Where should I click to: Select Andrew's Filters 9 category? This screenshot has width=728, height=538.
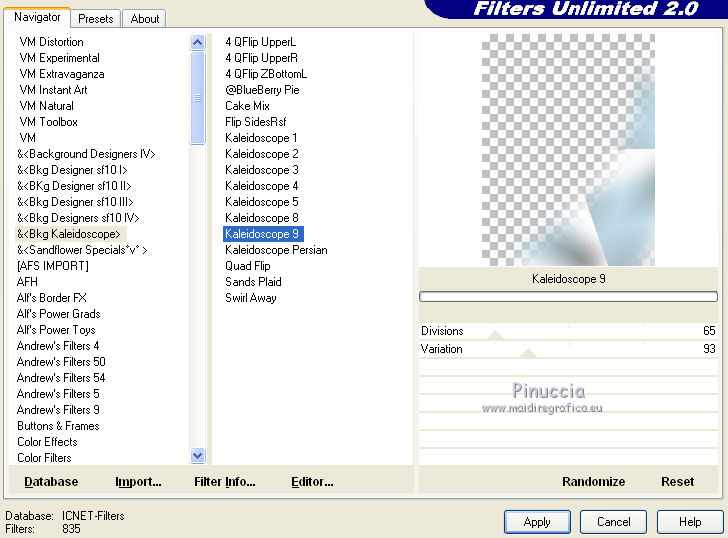[58, 410]
